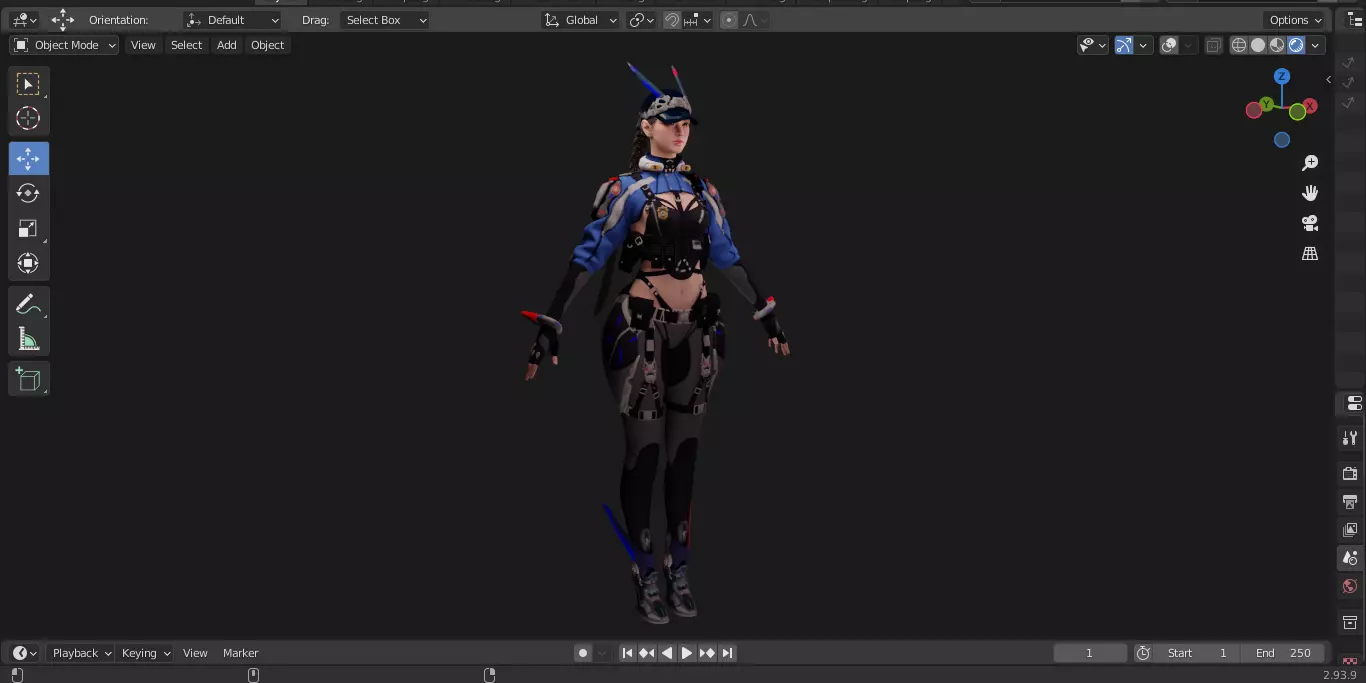Open the Playback dropdown

click(x=82, y=653)
